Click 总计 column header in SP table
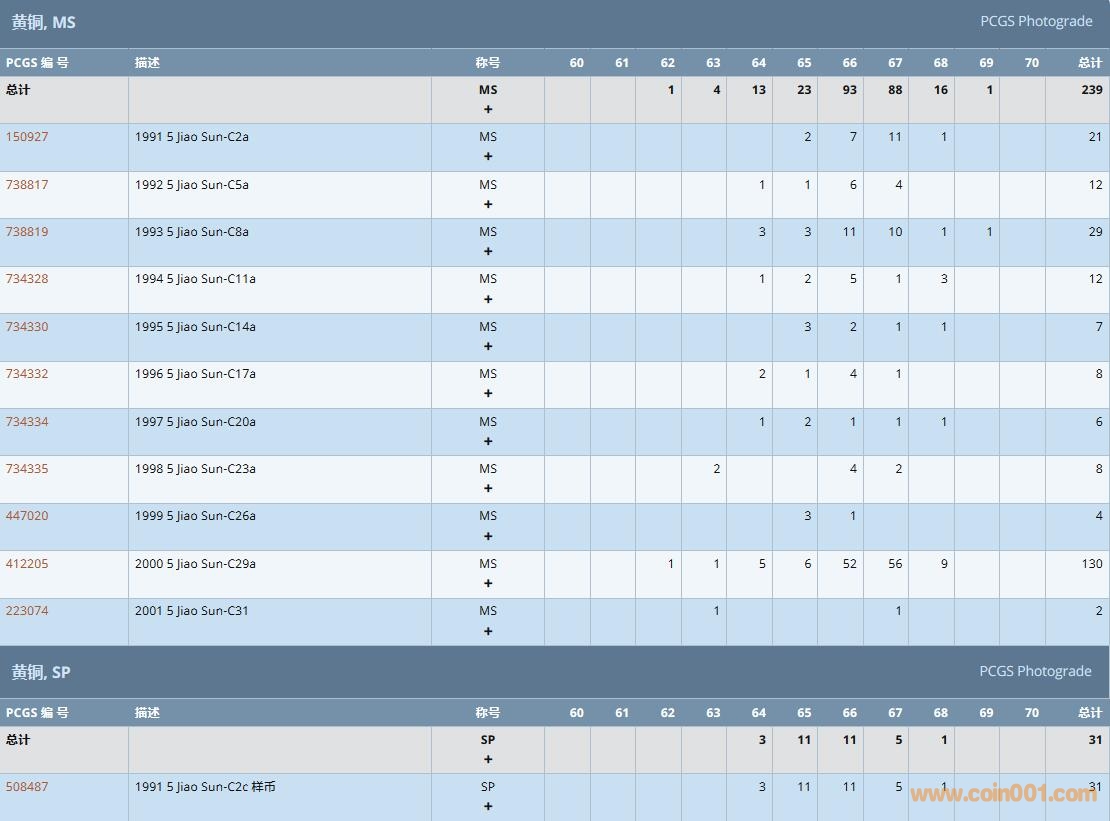Image resolution: width=1110 pixels, height=821 pixels. point(1090,713)
